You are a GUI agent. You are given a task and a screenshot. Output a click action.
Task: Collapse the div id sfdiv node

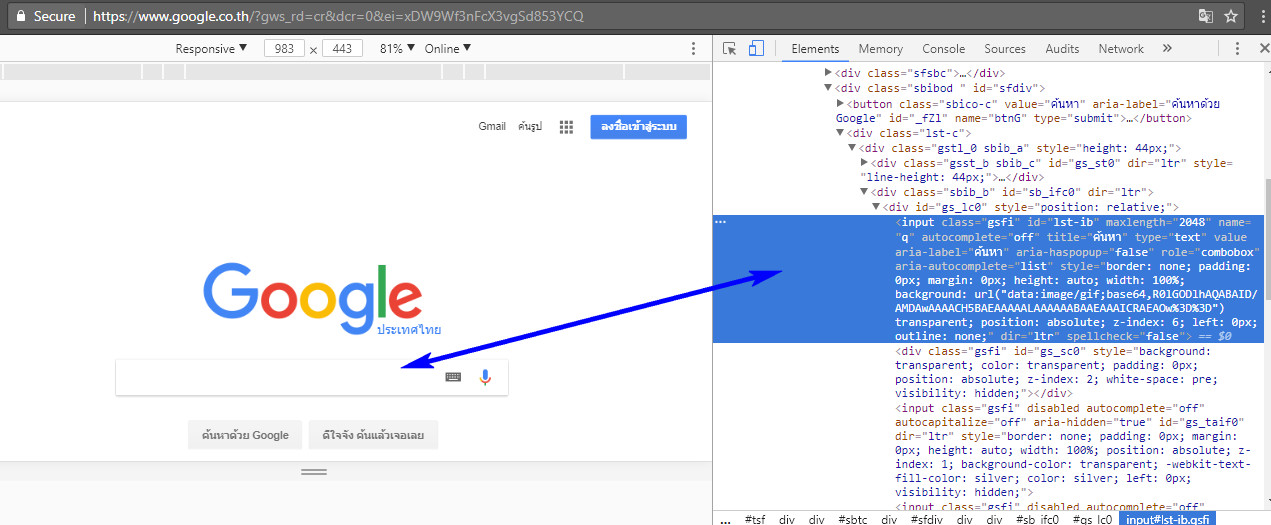click(828, 88)
